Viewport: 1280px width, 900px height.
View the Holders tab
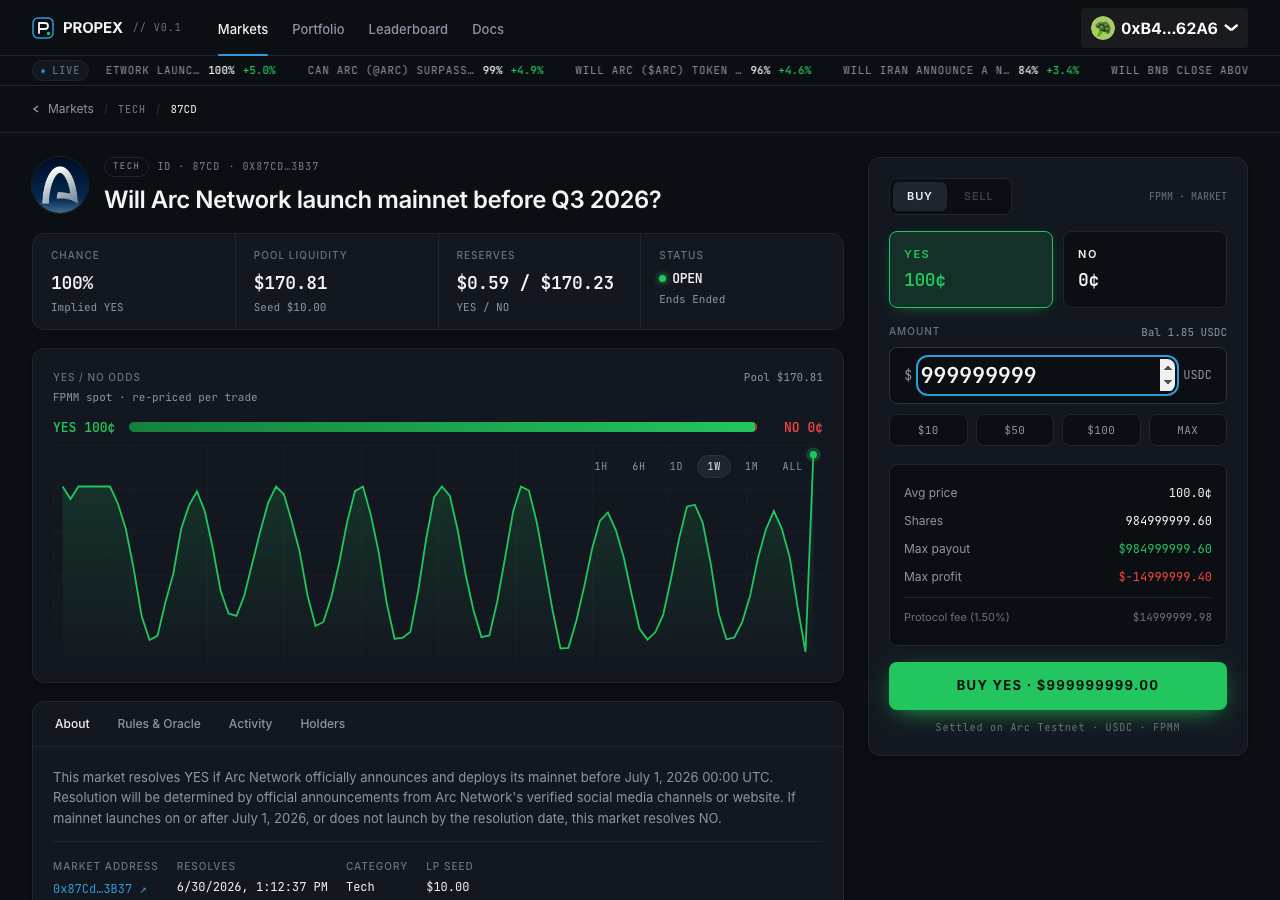(x=322, y=724)
